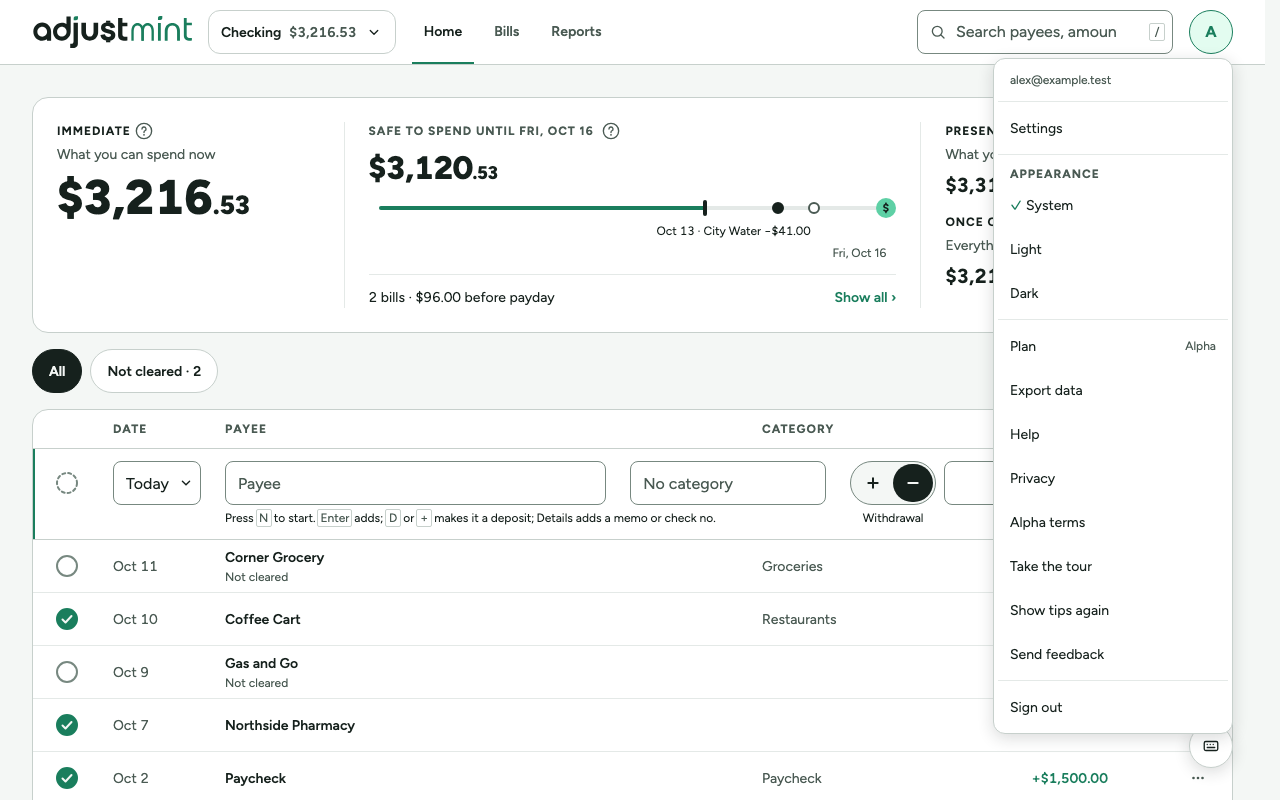Click the Show all bills link
The image size is (1280, 800).
click(x=865, y=297)
